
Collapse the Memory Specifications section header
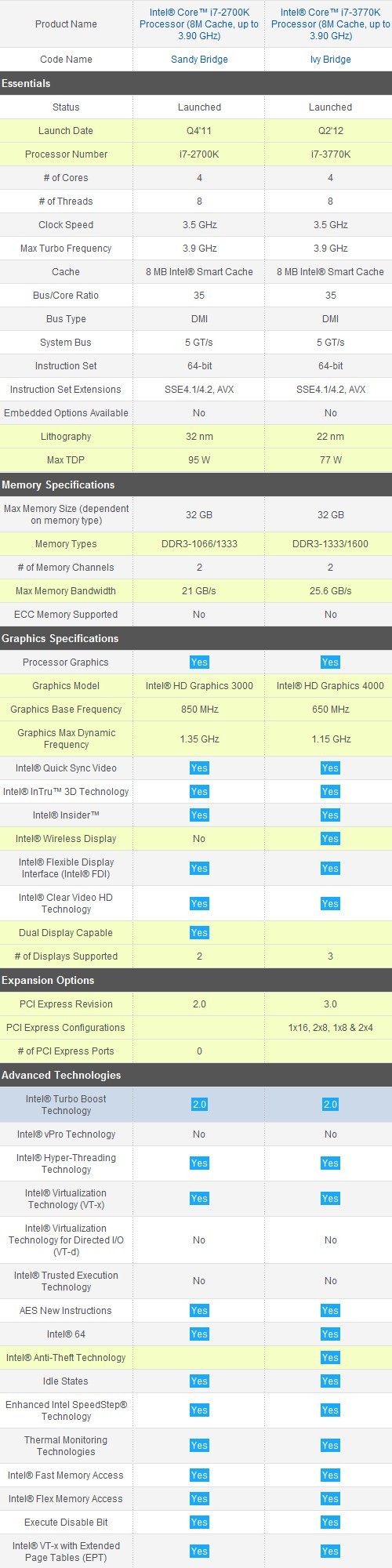coord(196,485)
